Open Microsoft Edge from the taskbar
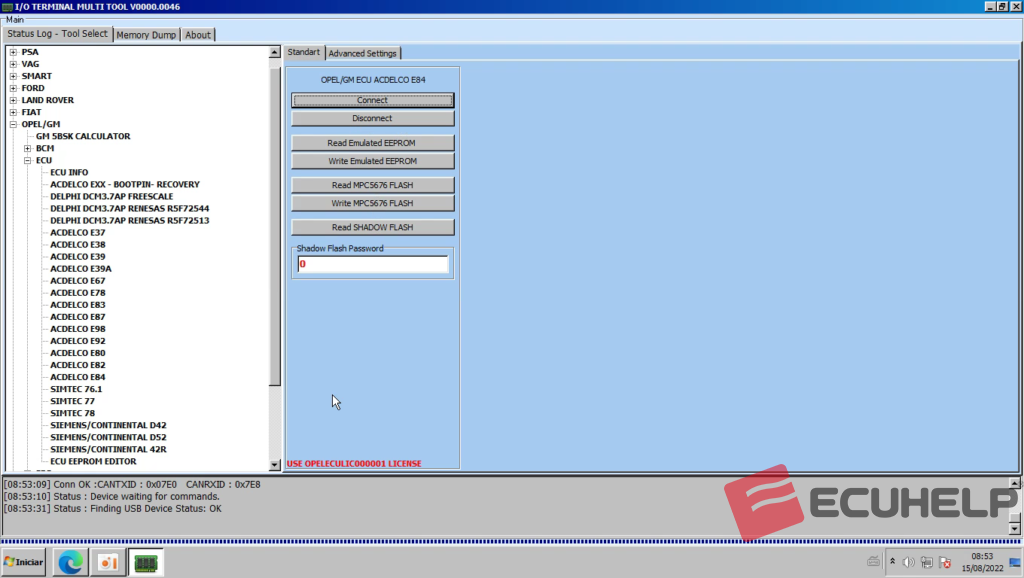Image resolution: width=1024 pixels, height=578 pixels. (x=71, y=562)
